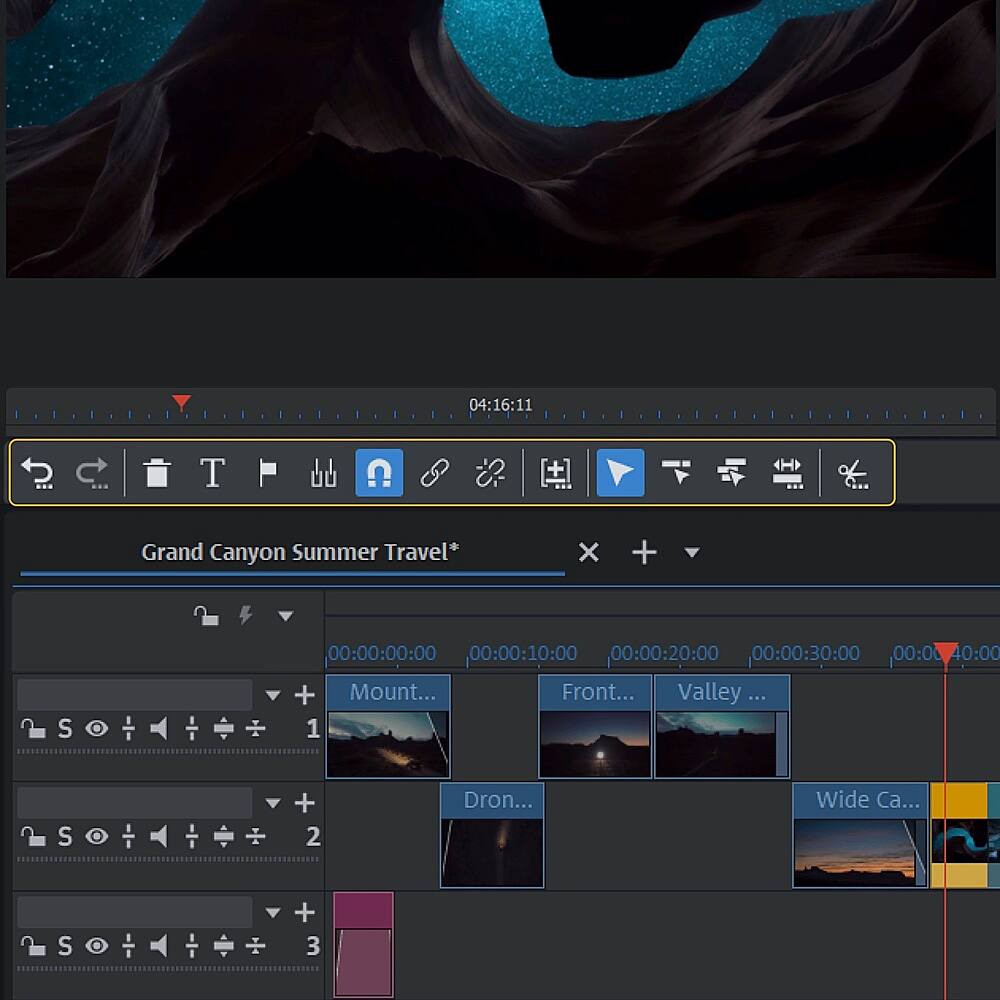Click the scissors split icon
Screen dimensions: 1000x1000
point(852,473)
